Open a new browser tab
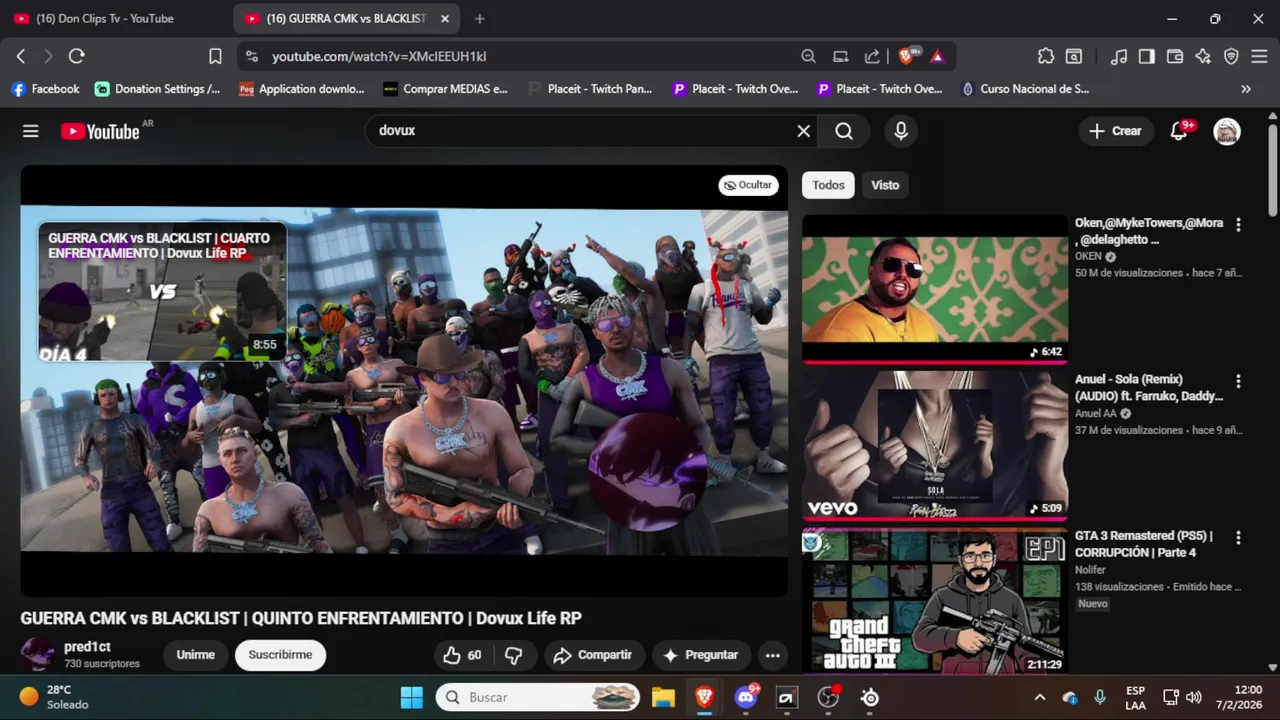This screenshot has width=1280, height=720. click(x=480, y=18)
